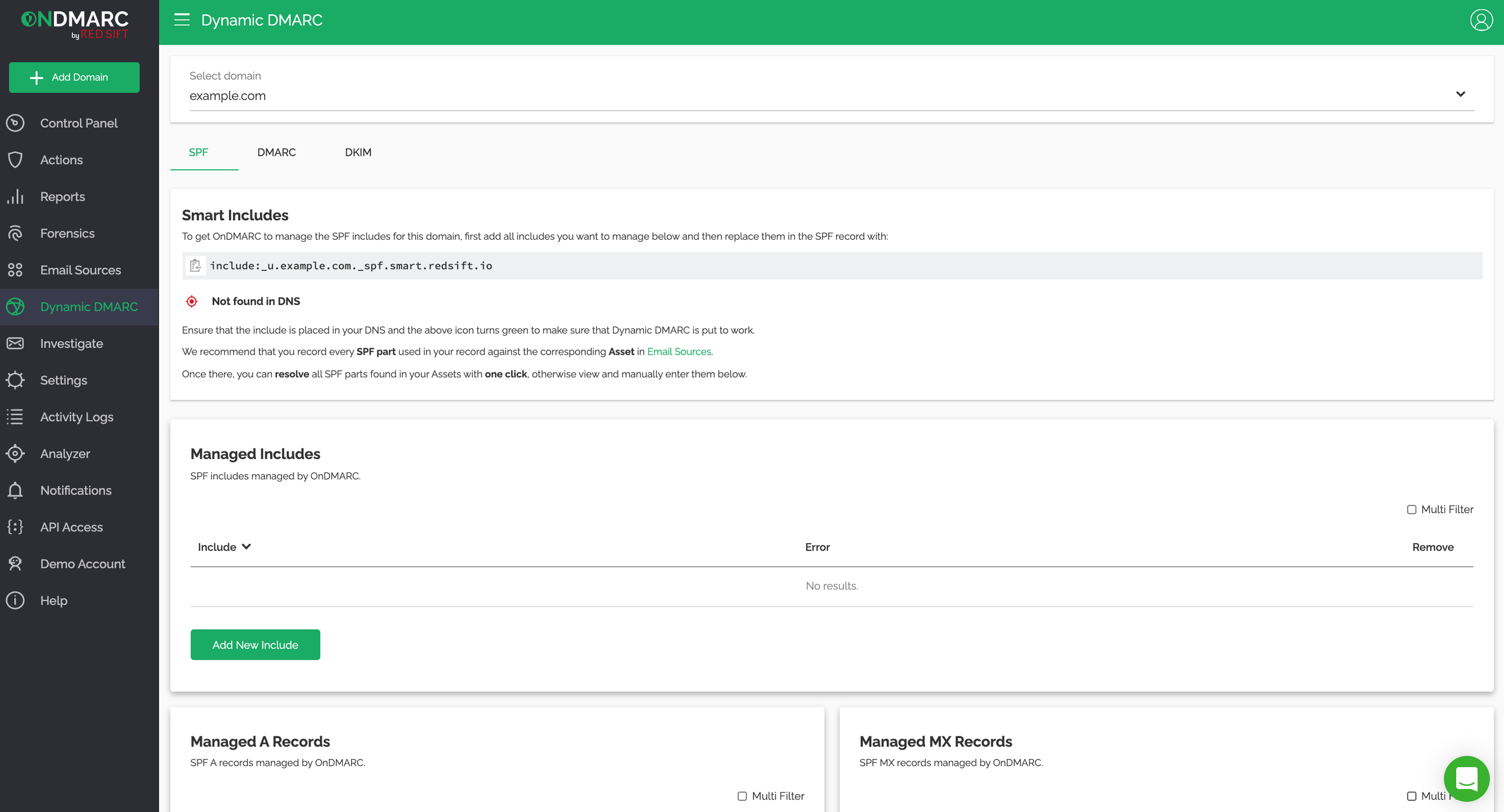Expand the Select domain dropdown arrow
This screenshot has height=812, width=1504.
pyautogui.click(x=1460, y=94)
